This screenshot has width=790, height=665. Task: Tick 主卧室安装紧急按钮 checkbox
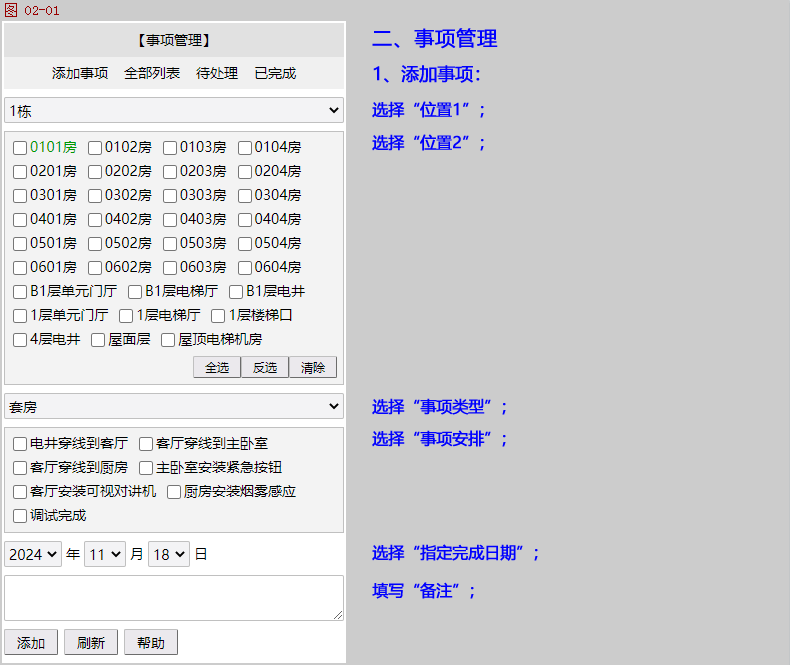point(146,468)
